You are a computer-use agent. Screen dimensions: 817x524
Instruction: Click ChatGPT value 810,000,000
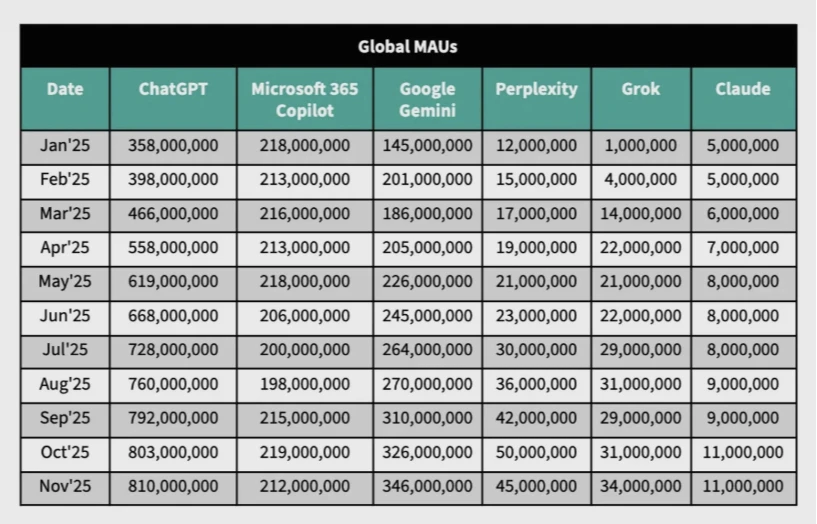click(x=173, y=486)
